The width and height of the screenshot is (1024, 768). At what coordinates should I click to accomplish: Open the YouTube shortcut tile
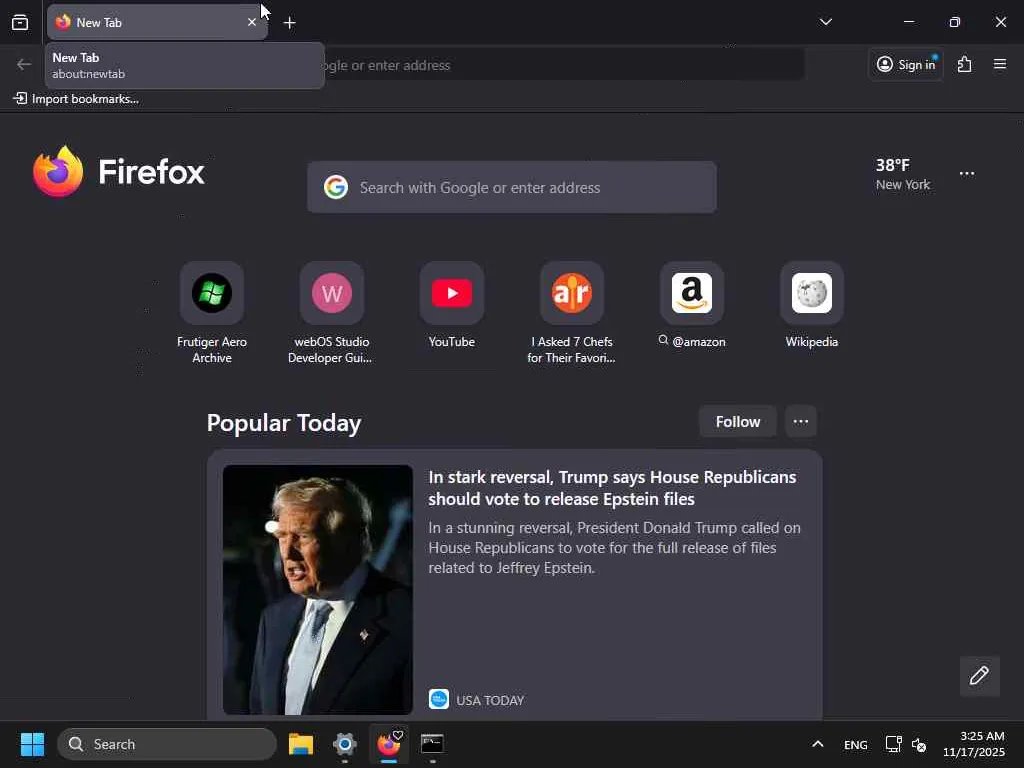pyautogui.click(x=451, y=306)
